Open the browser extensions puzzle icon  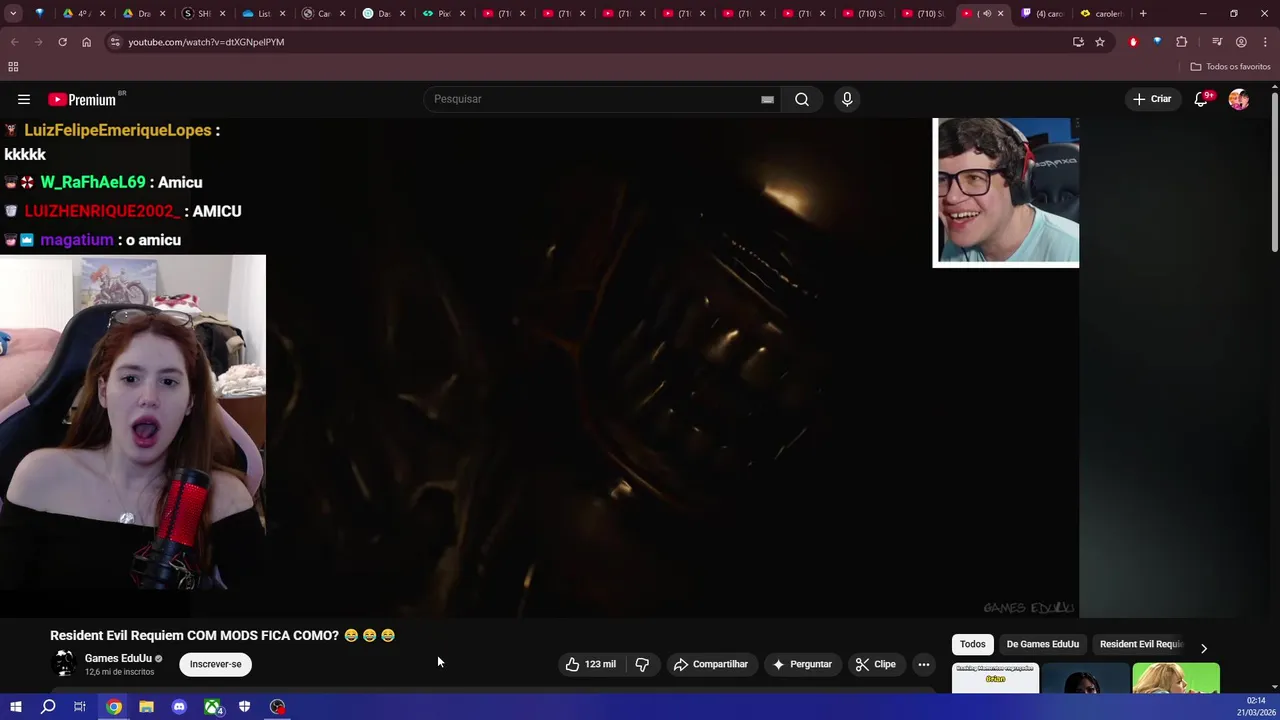click(x=1182, y=42)
